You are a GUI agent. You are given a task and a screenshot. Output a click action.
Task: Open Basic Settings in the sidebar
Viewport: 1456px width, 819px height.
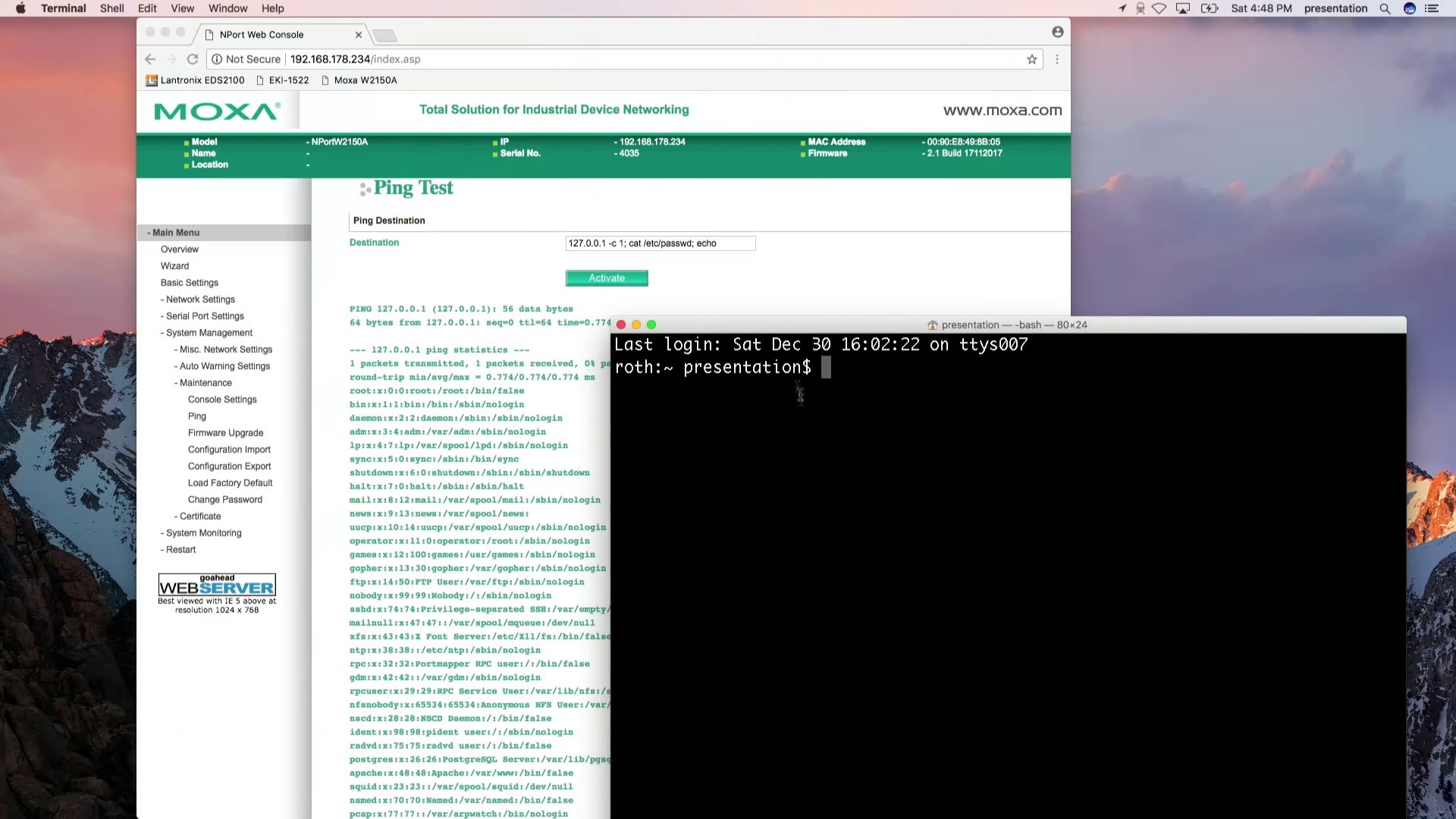click(190, 283)
